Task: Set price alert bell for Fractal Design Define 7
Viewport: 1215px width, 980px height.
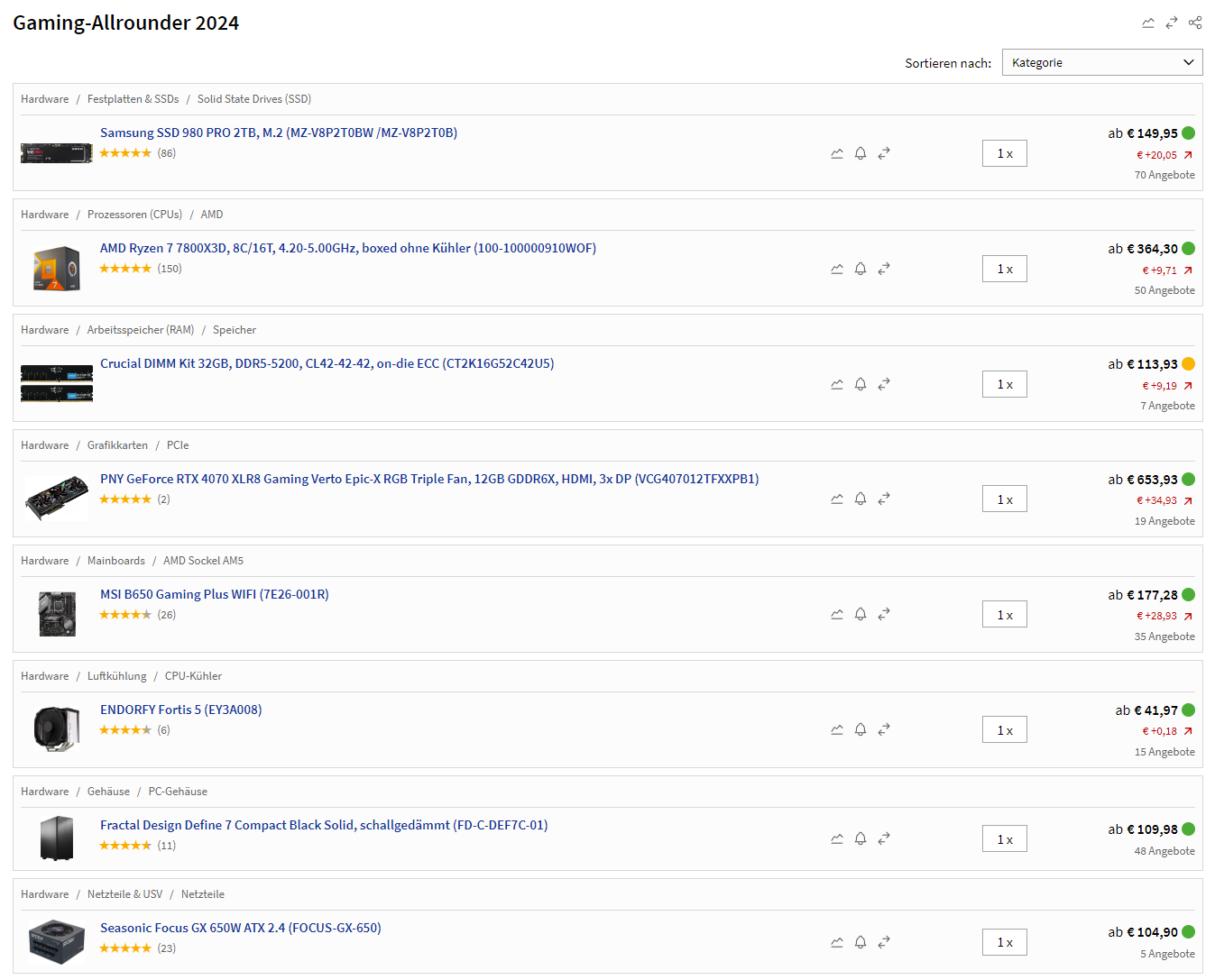Action: (861, 838)
